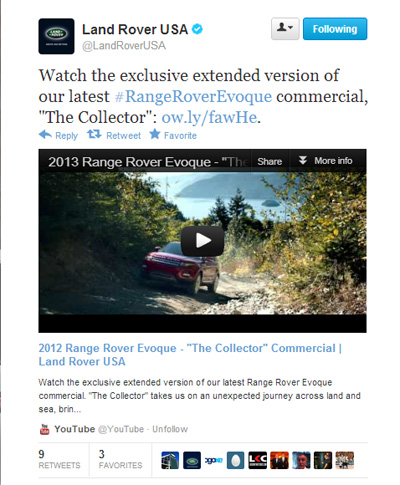This screenshot has width=400, height=485.
Task: Click the Share button on the video
Action: [270, 161]
